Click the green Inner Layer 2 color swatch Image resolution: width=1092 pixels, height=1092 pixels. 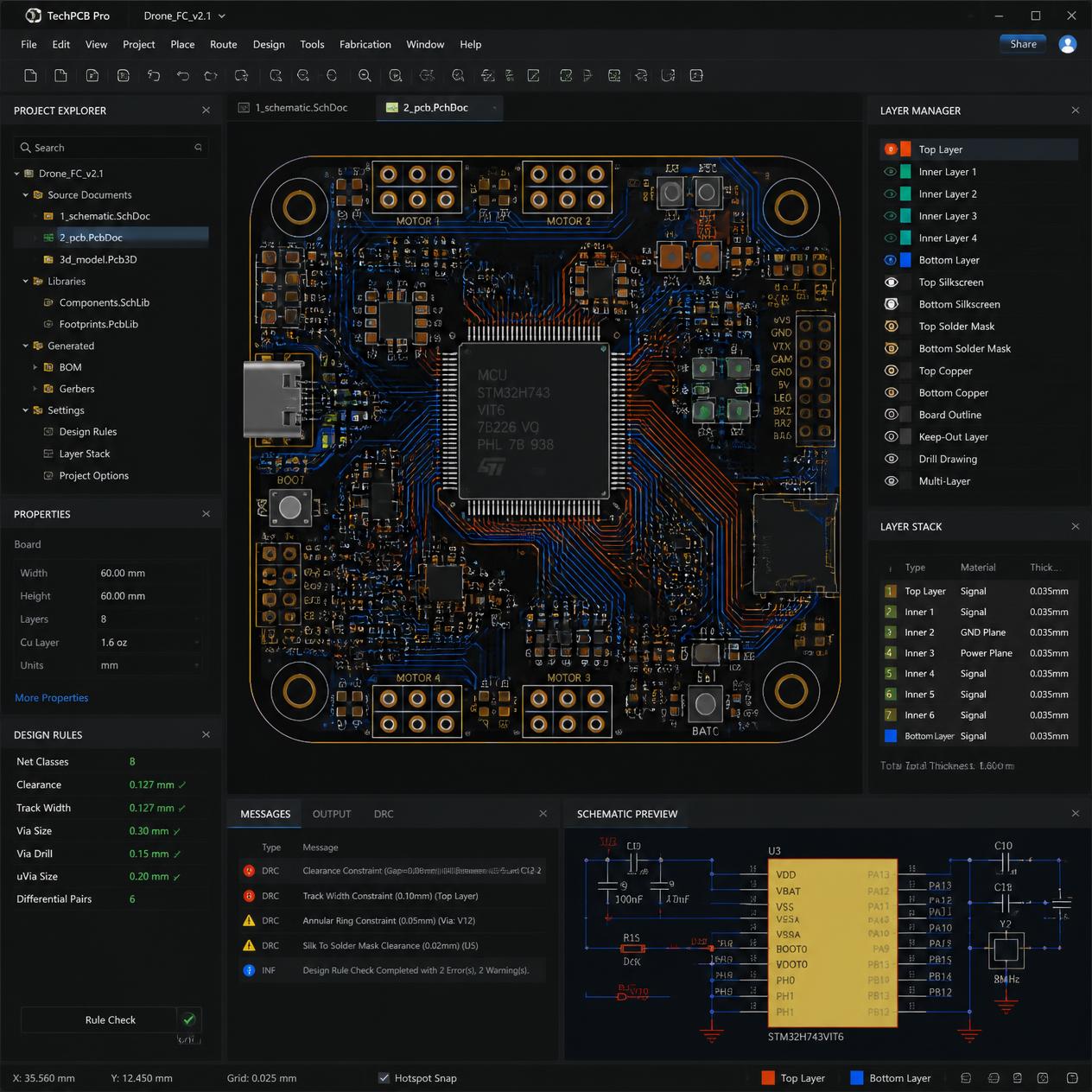905,194
